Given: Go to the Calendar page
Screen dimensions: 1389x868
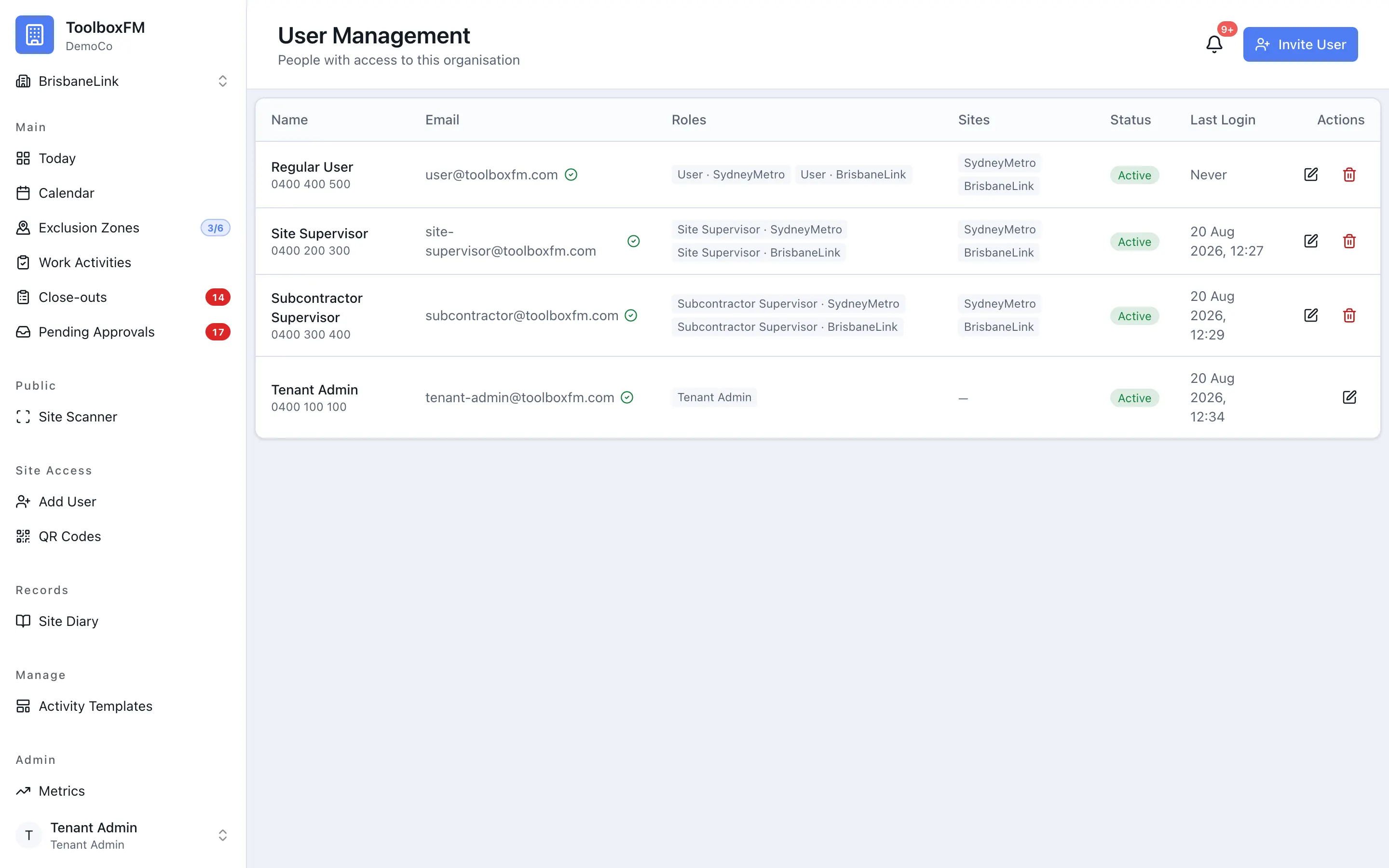Looking at the screenshot, I should coord(123,193).
